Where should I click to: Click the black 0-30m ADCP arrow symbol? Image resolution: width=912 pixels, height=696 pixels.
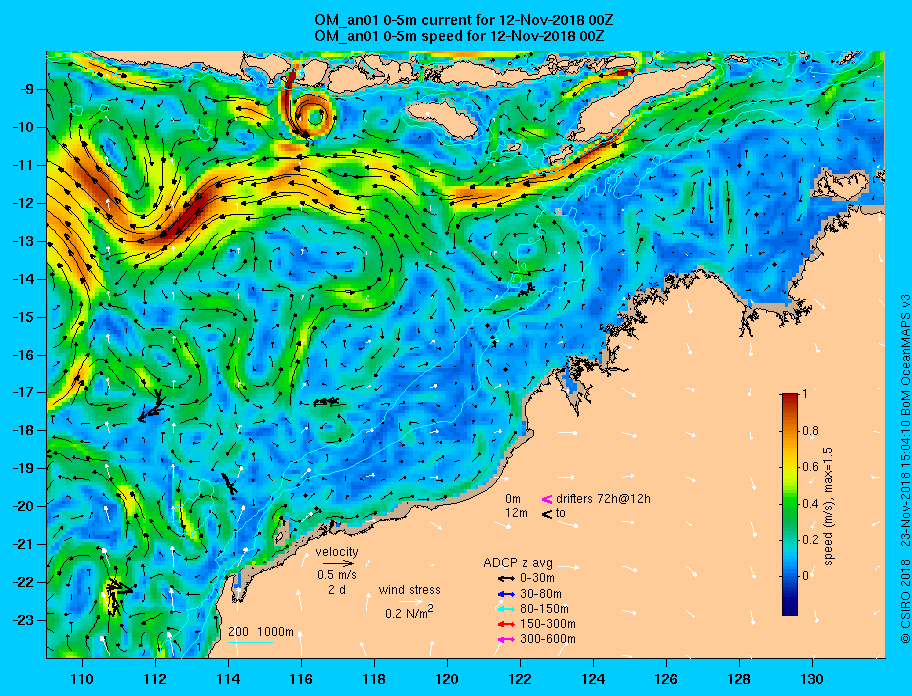tap(506, 579)
